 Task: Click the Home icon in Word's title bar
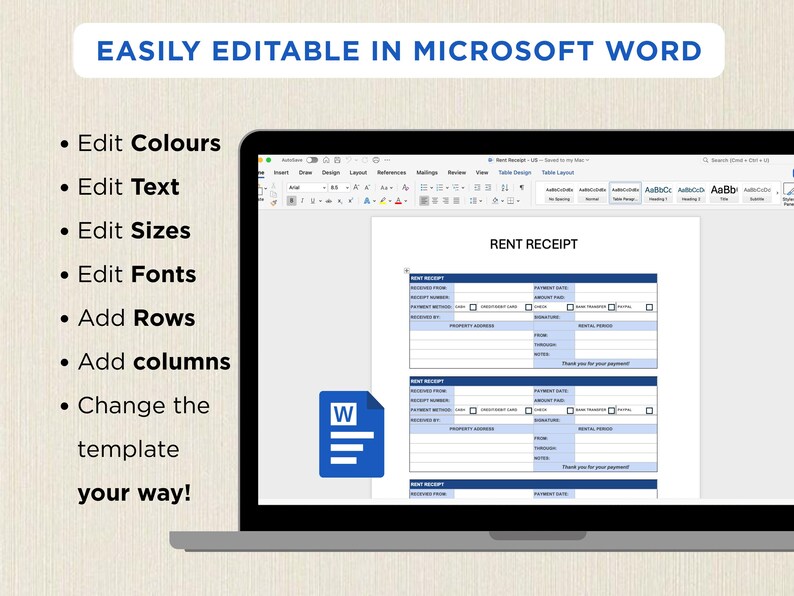[326, 160]
